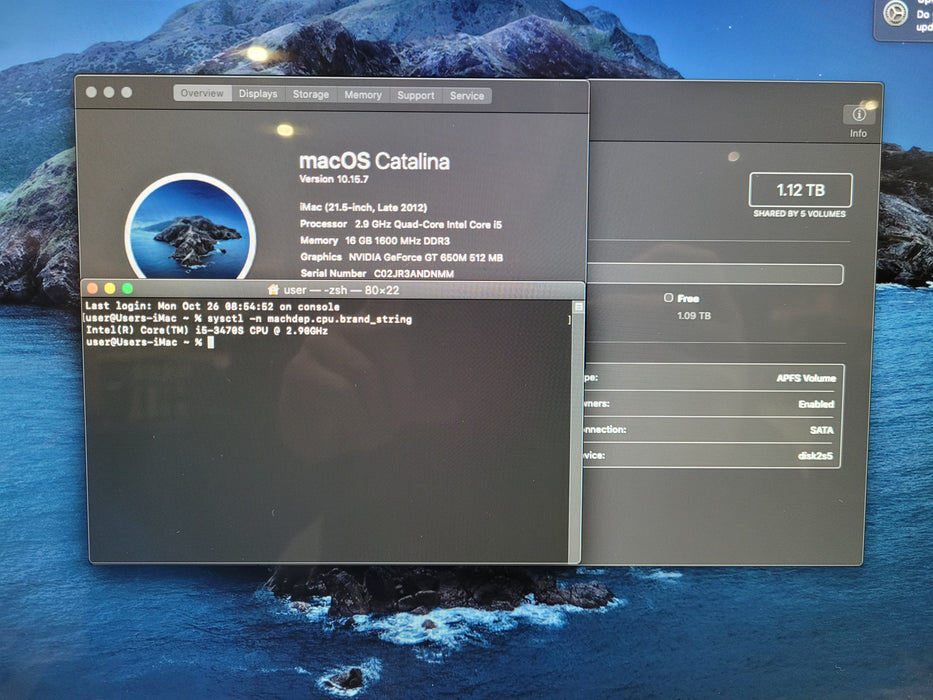This screenshot has height=700, width=933.
Task: Click the "1.09 TB" free space value
Action: (694, 315)
